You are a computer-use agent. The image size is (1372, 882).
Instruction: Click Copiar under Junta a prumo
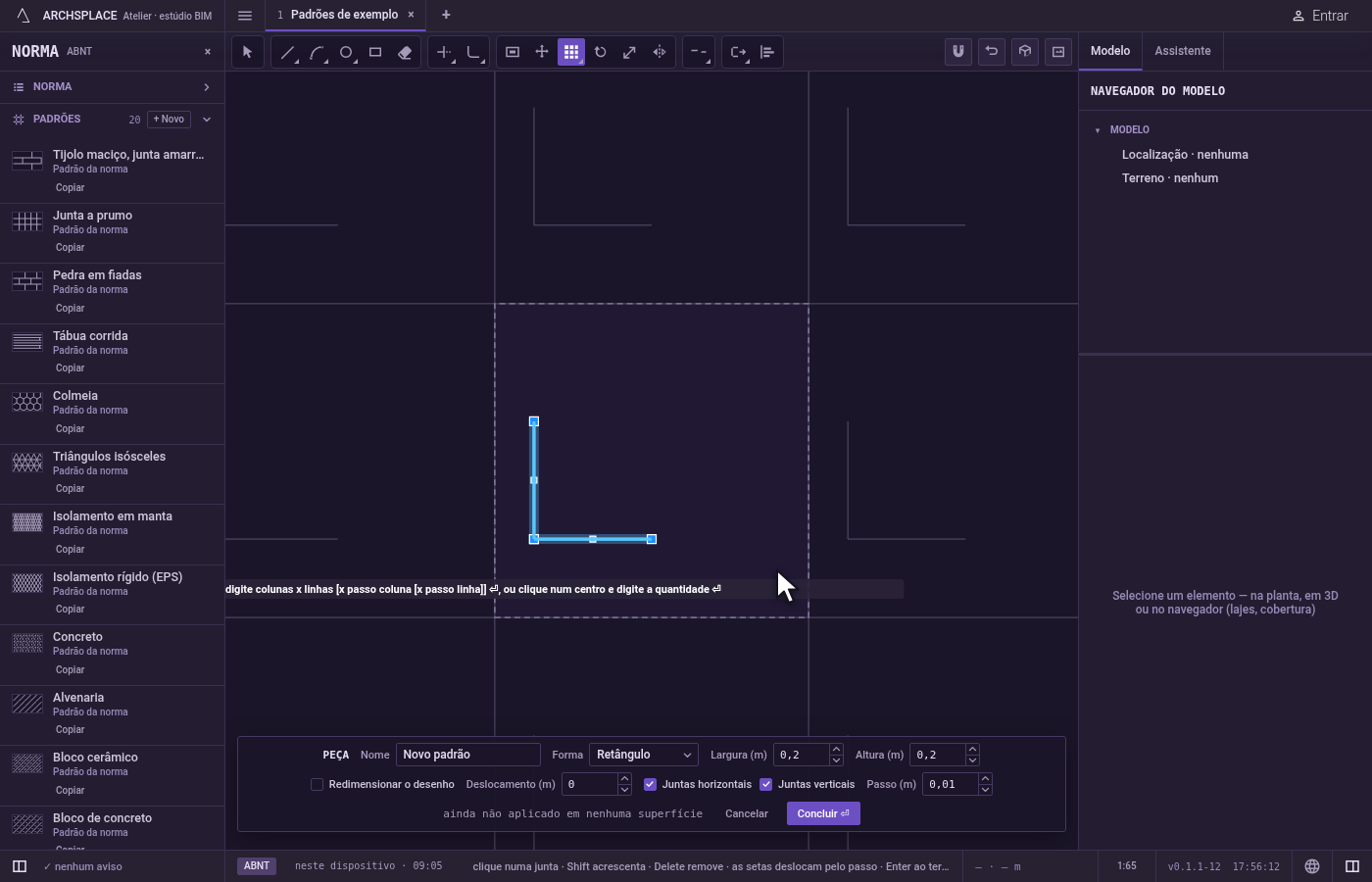pos(70,248)
